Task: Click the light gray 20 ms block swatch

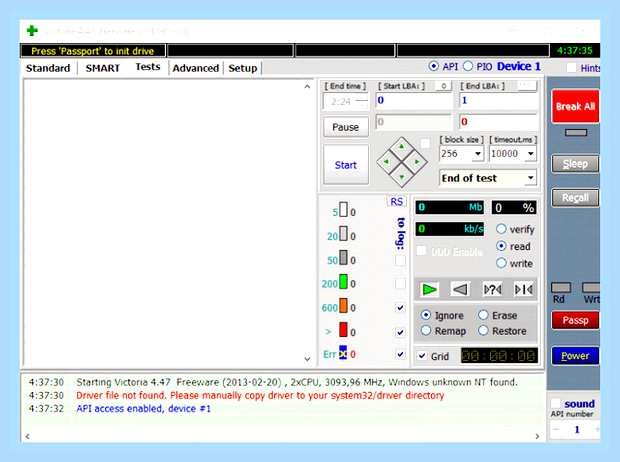Action: point(343,233)
